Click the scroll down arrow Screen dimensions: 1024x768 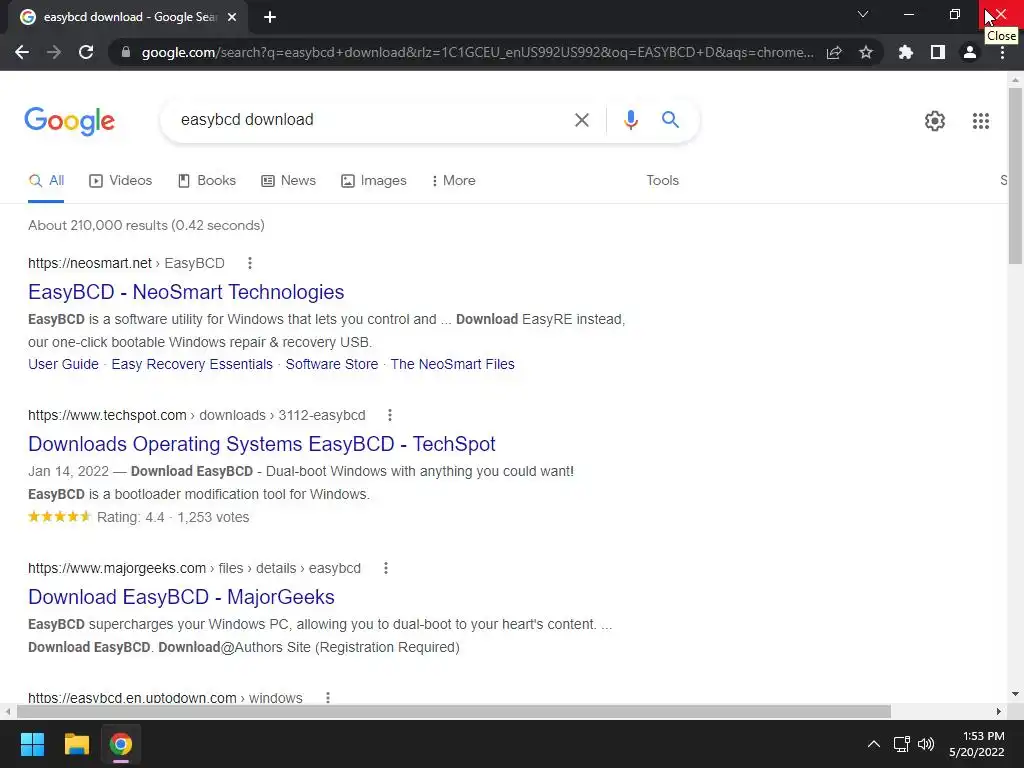click(x=1015, y=694)
